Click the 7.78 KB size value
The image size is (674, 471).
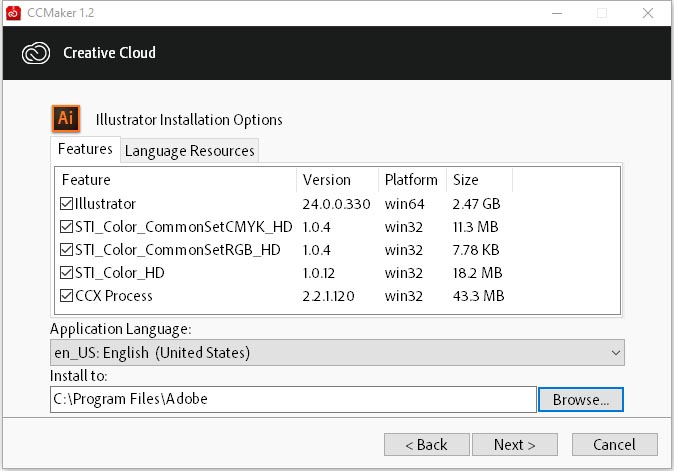pos(476,250)
